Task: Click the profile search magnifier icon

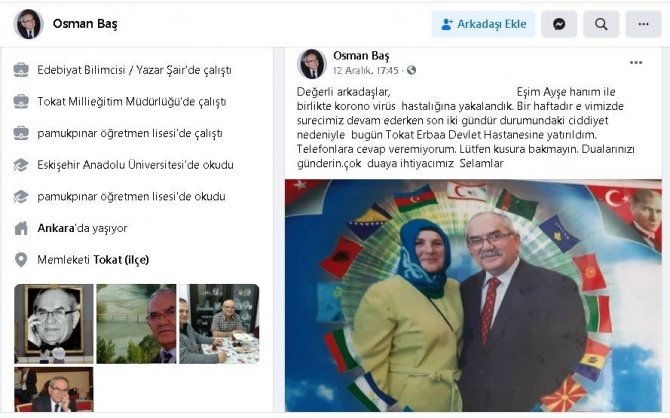Action: coord(601,24)
